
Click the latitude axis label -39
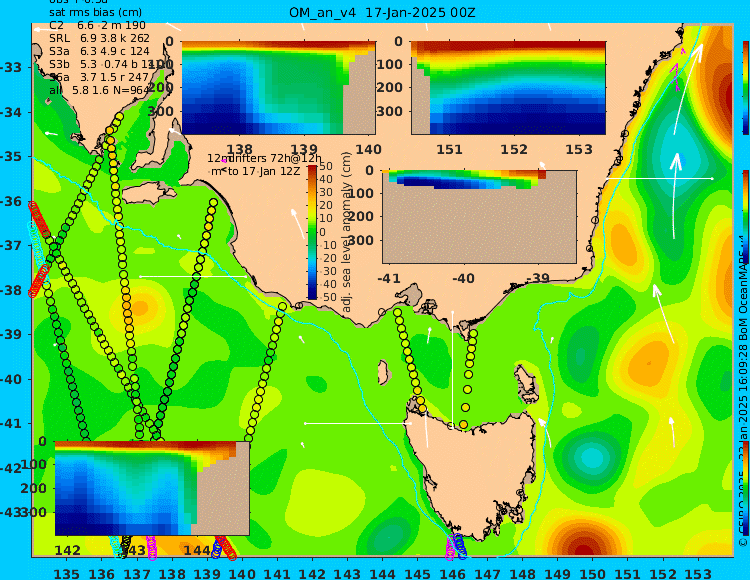point(11,335)
